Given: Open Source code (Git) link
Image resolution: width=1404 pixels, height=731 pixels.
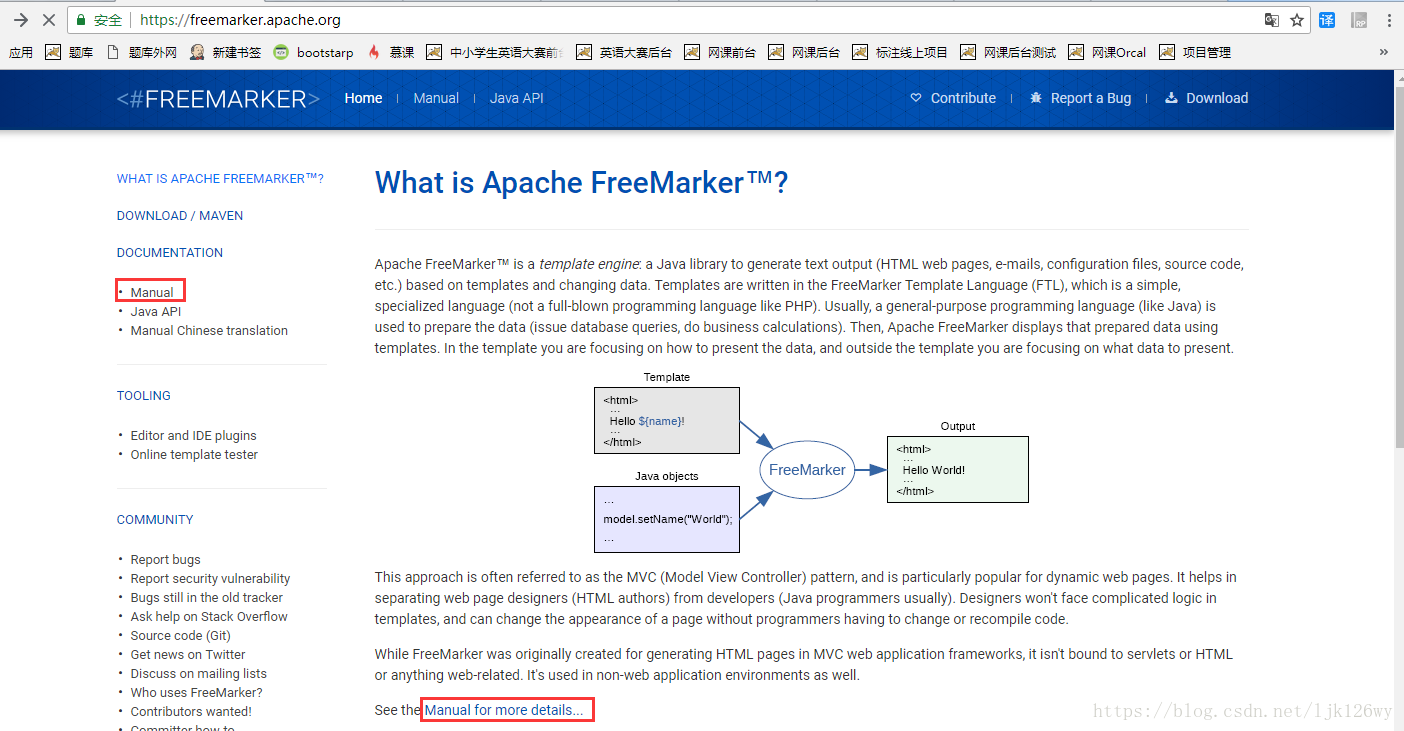Looking at the screenshot, I should 180,636.
